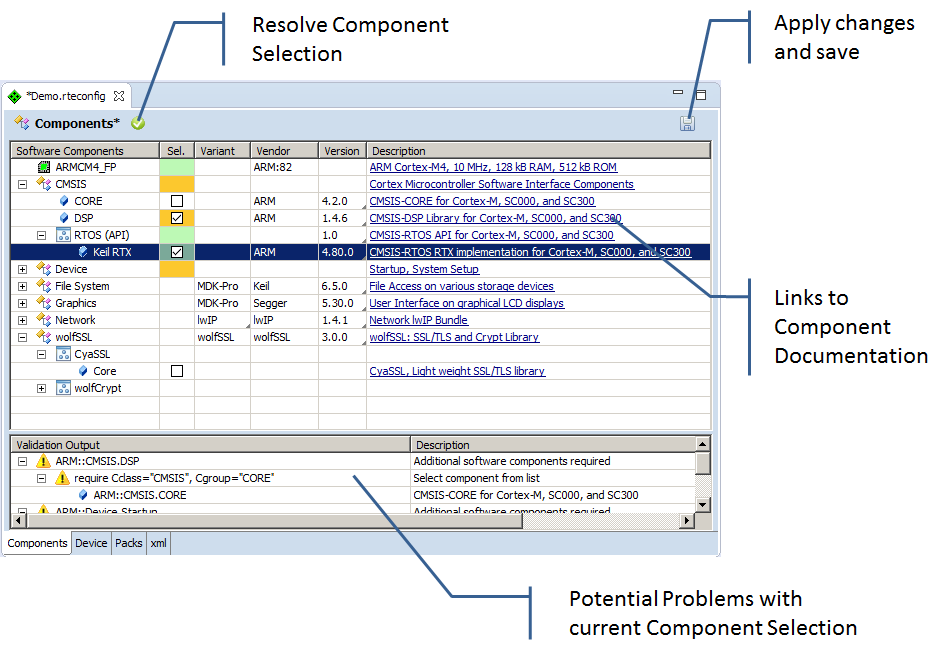
Task: Collapse the ARM::CMSIS.DSP validation entry
Action: pos(22,462)
